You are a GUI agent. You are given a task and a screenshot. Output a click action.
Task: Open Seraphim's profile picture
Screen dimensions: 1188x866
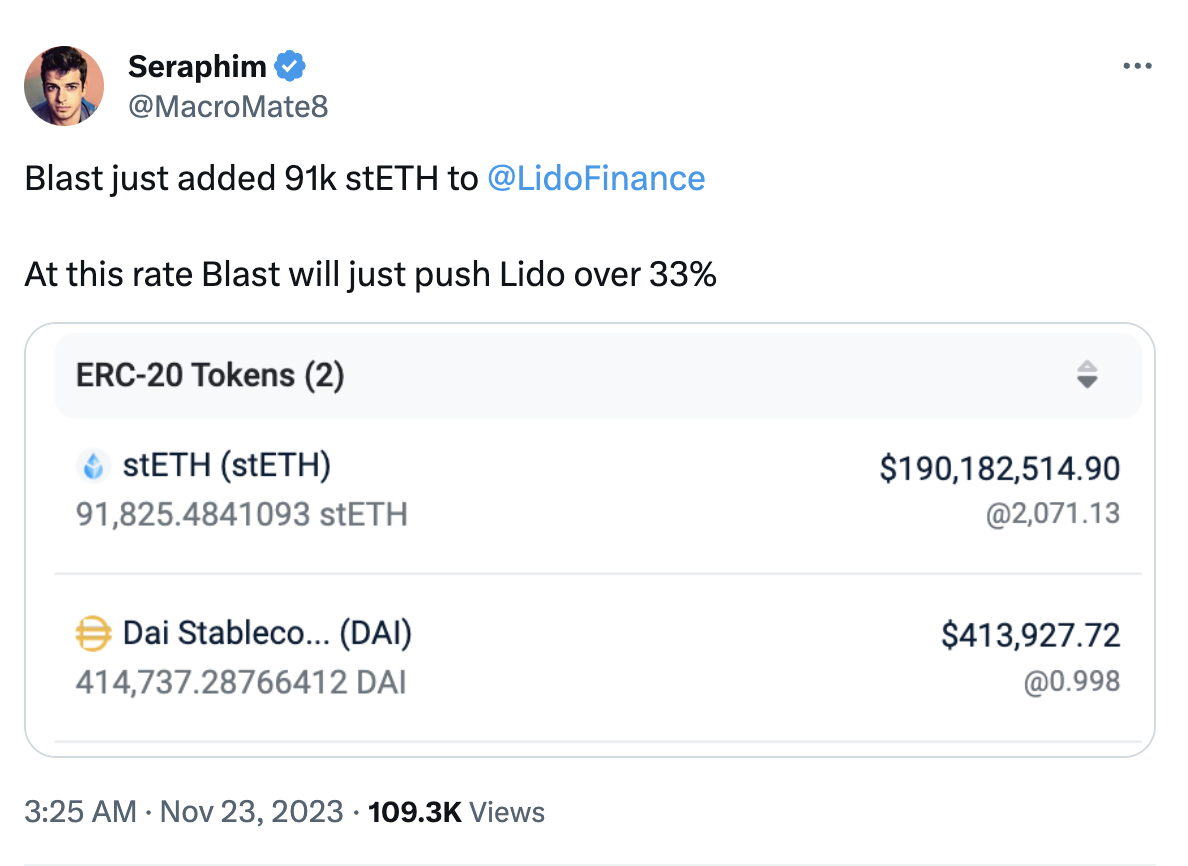[x=64, y=86]
